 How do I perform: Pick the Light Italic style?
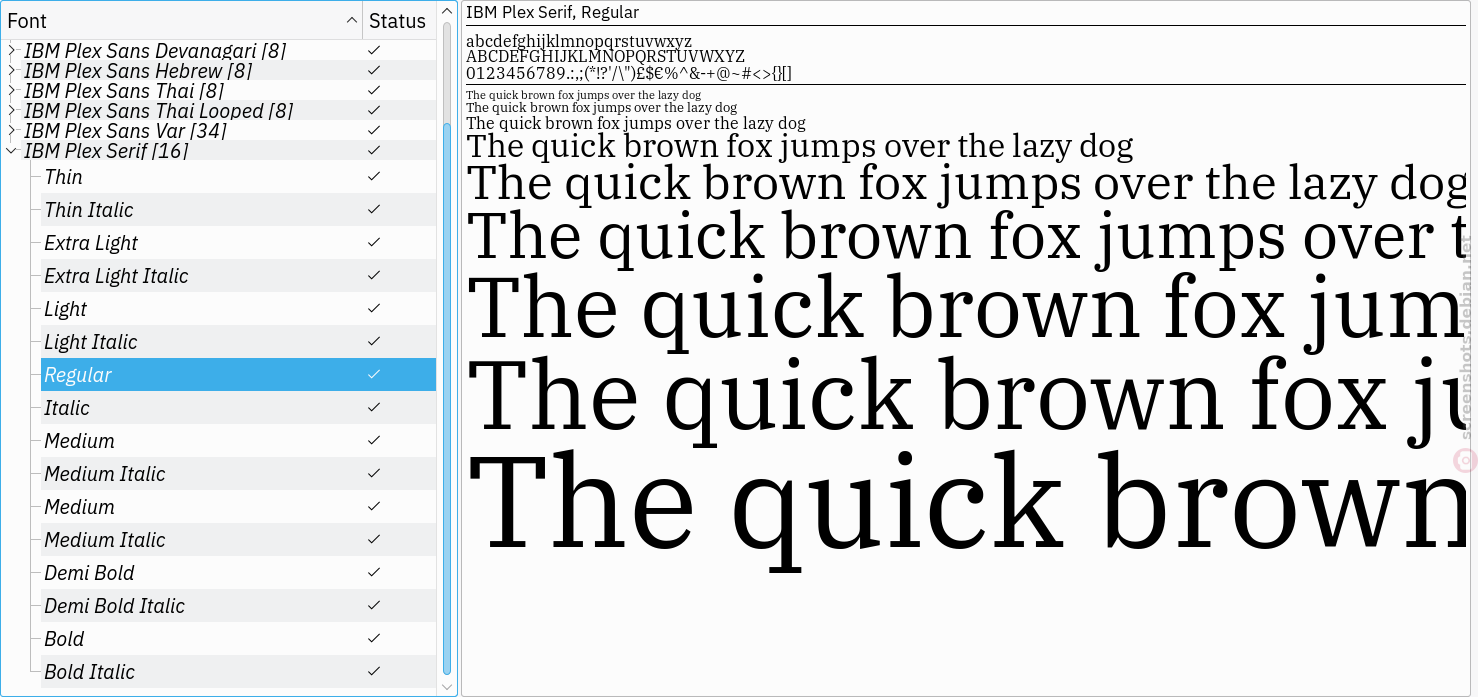[238, 342]
